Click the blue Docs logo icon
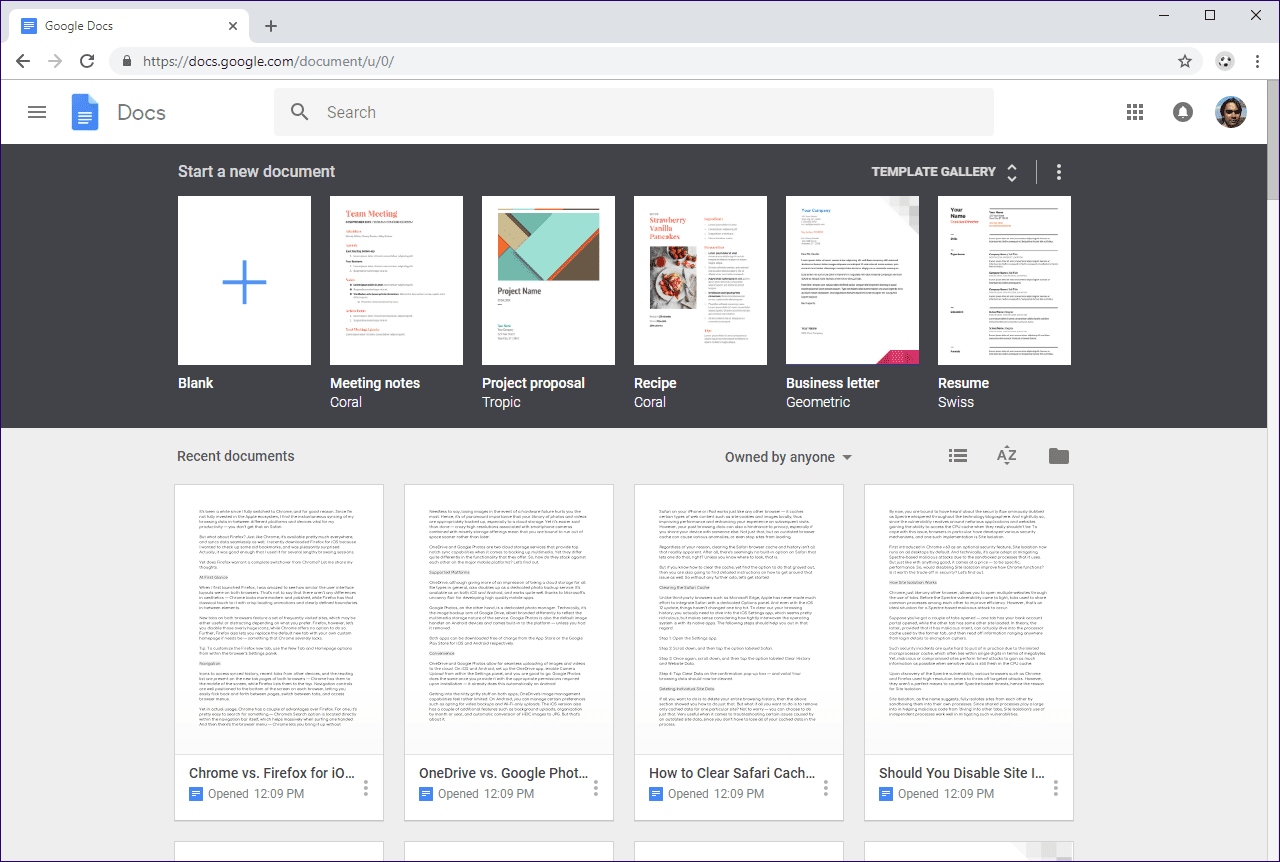 pos(85,112)
